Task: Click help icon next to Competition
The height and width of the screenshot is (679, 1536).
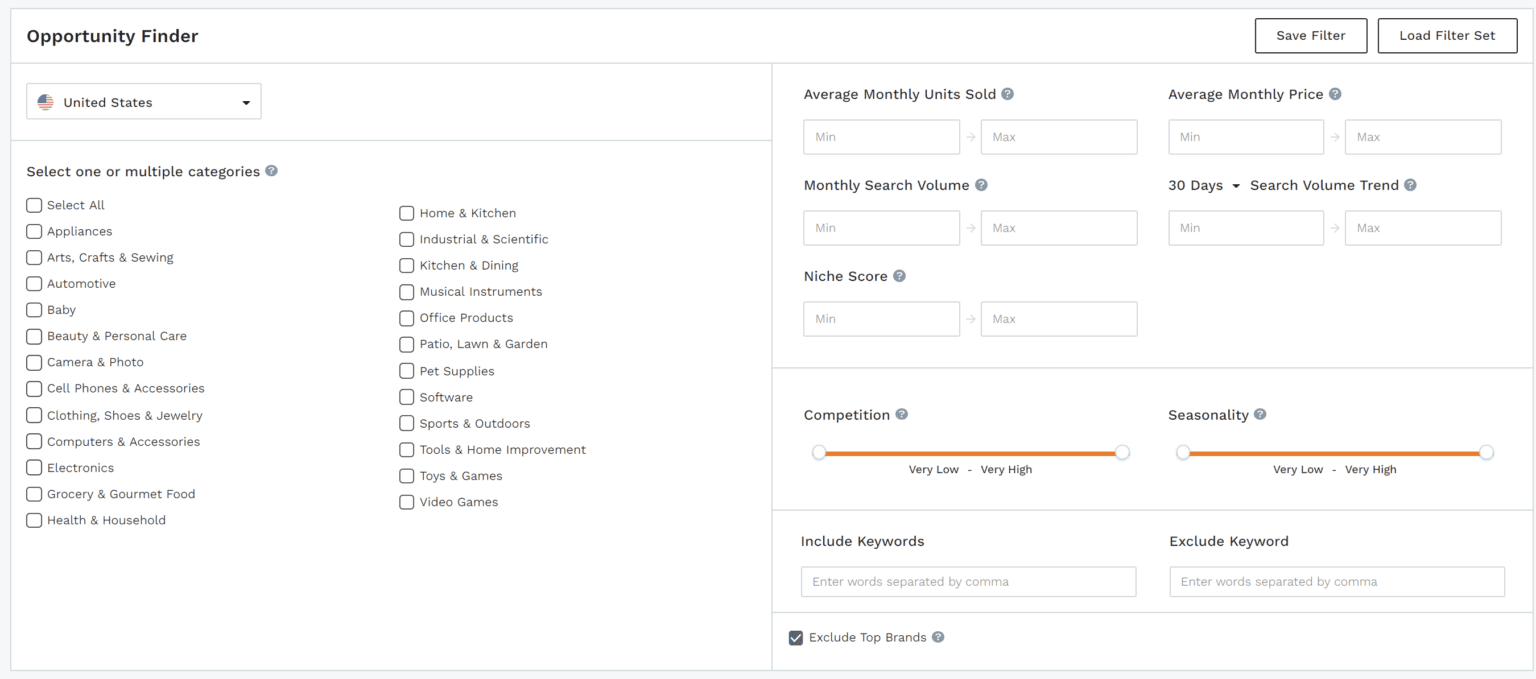Action: [x=901, y=415]
